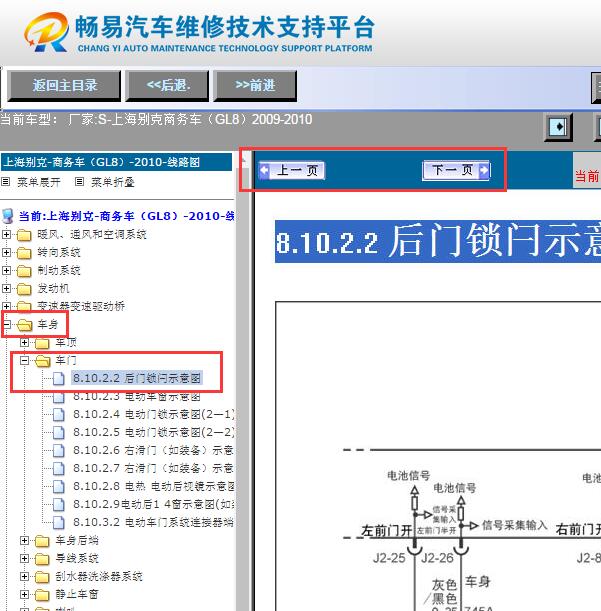Click document icon of 8.10.2.4 电动门锁示意图
The height and width of the screenshot is (611, 601).
pyautogui.click(x=58, y=414)
